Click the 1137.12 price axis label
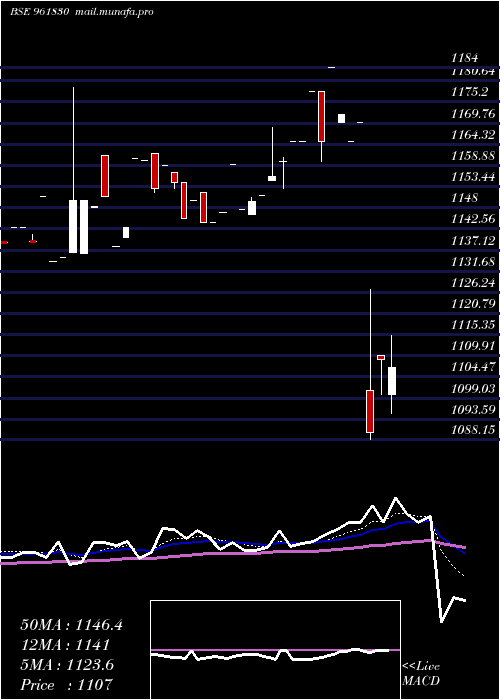 click(x=473, y=241)
